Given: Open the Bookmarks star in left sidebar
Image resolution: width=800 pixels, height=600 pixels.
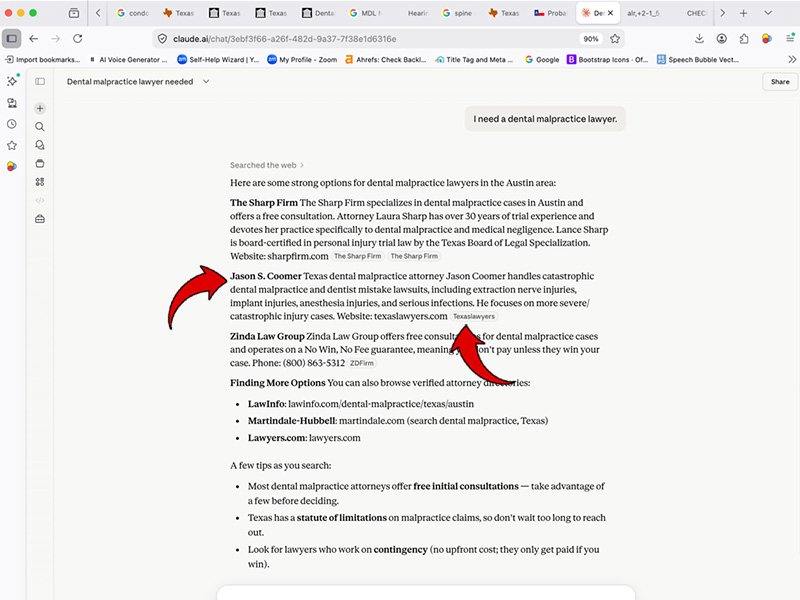Looking at the screenshot, I should pyautogui.click(x=12, y=145).
